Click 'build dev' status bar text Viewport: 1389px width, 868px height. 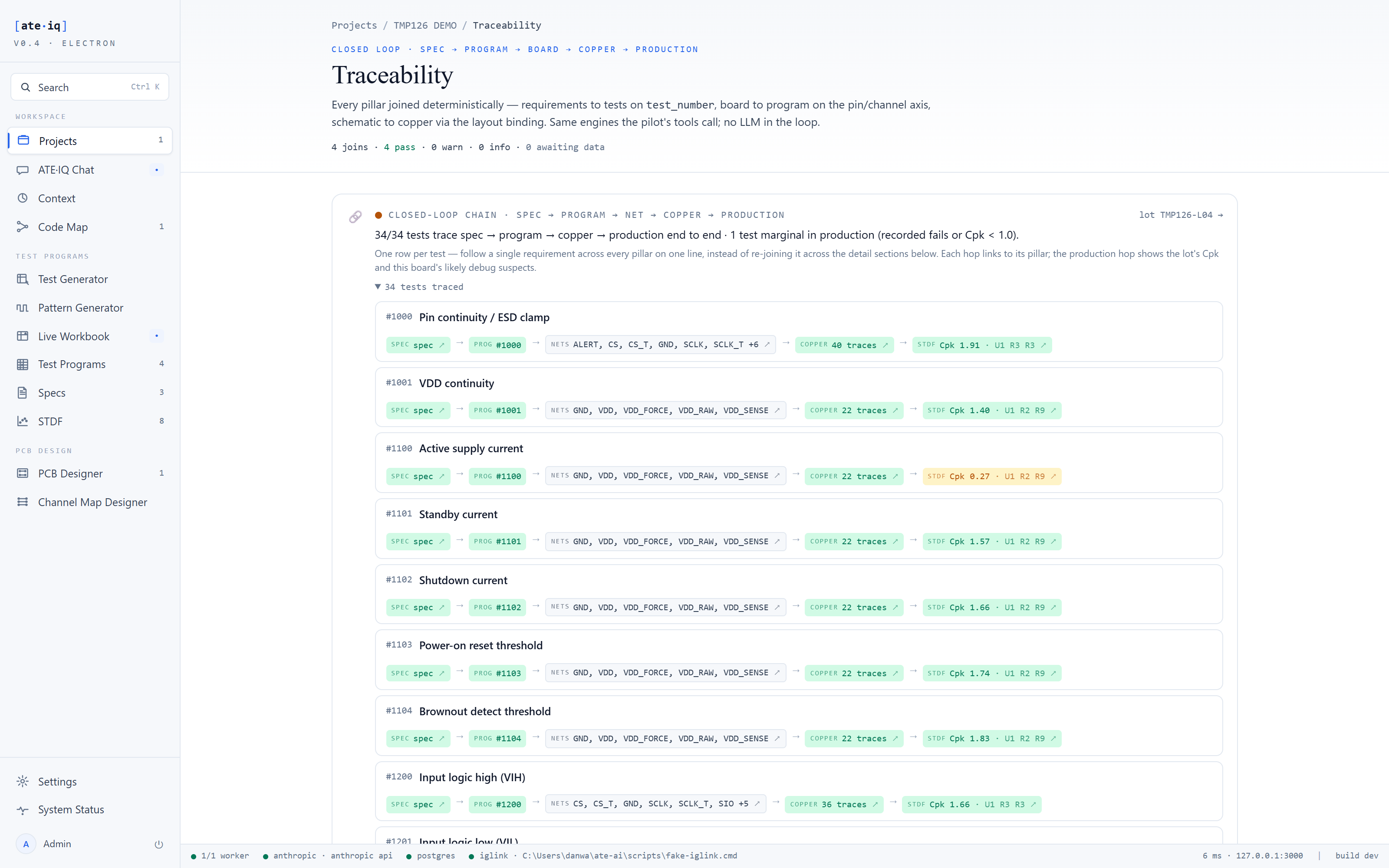coord(1357,856)
